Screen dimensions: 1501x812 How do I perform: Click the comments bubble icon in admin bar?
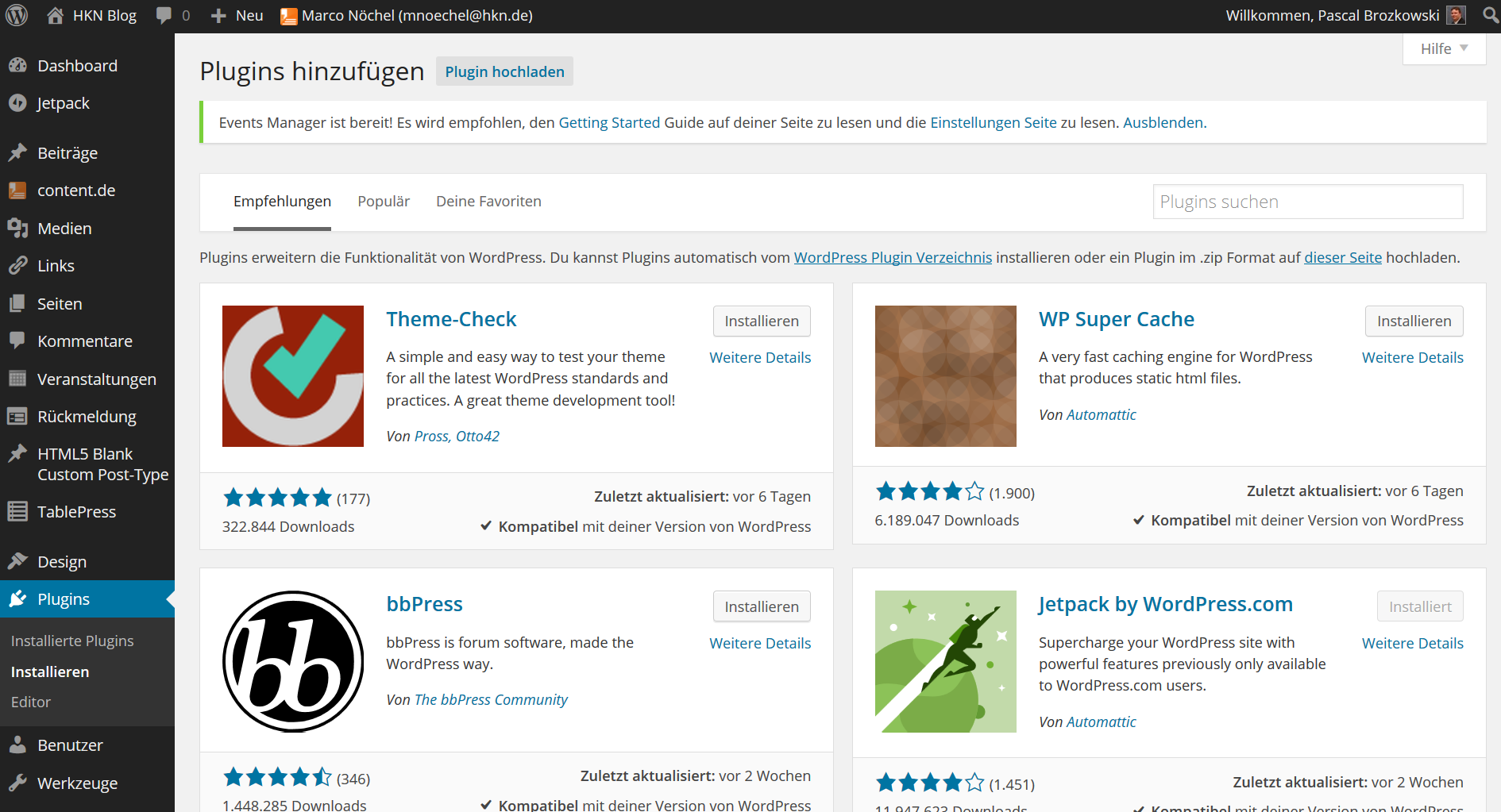[164, 16]
